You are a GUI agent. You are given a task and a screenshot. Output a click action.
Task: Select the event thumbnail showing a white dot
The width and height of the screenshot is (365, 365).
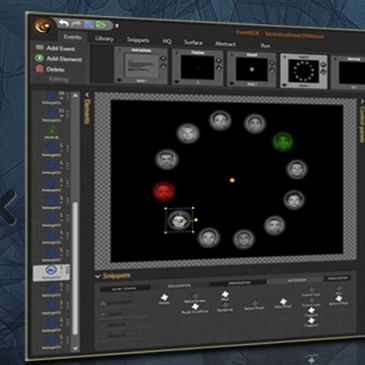[252, 69]
